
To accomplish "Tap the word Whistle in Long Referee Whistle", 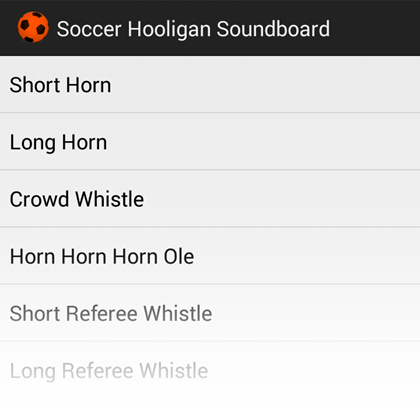I will (174, 371).
